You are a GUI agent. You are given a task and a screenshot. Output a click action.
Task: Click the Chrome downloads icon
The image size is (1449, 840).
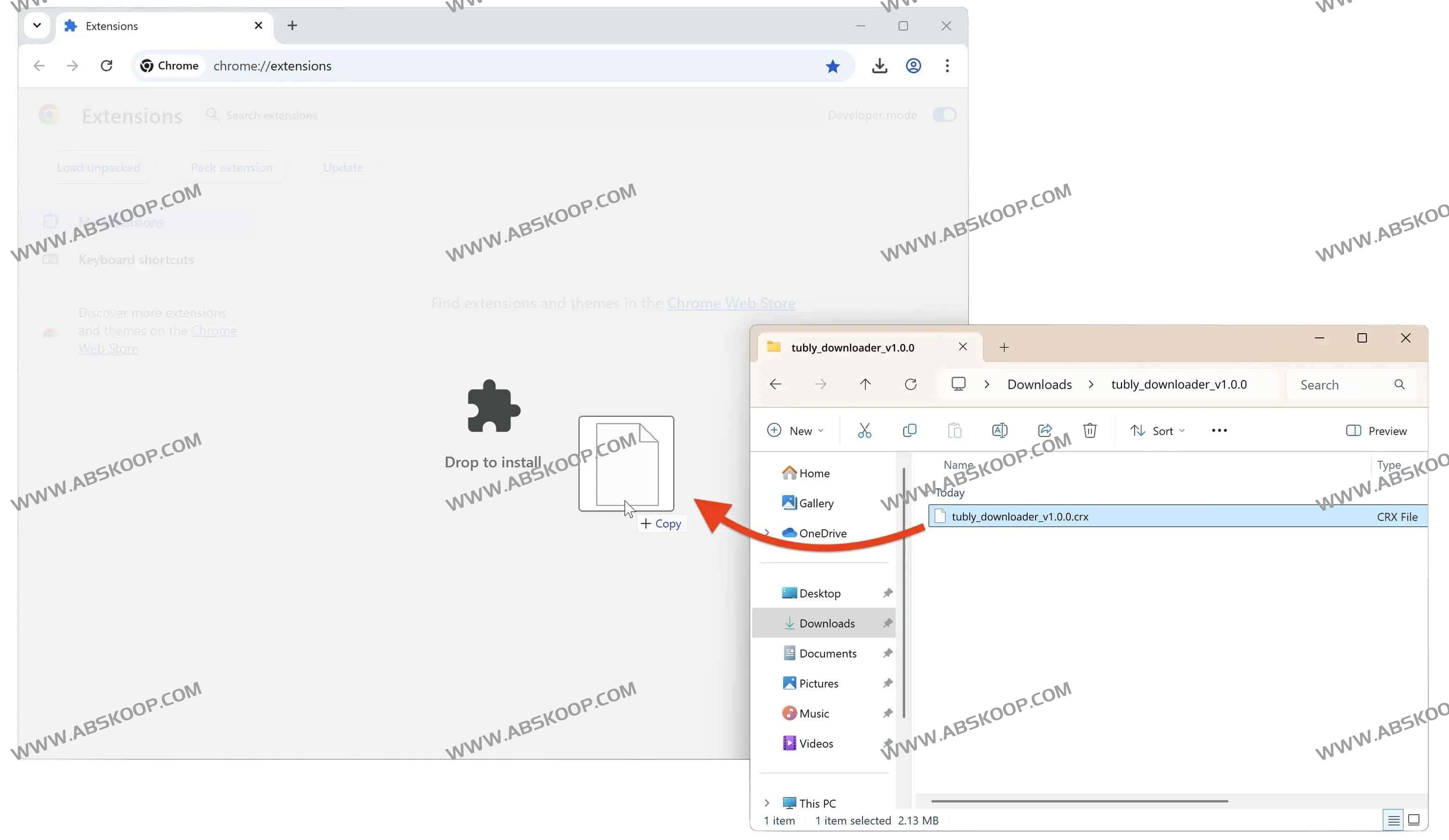coord(879,66)
